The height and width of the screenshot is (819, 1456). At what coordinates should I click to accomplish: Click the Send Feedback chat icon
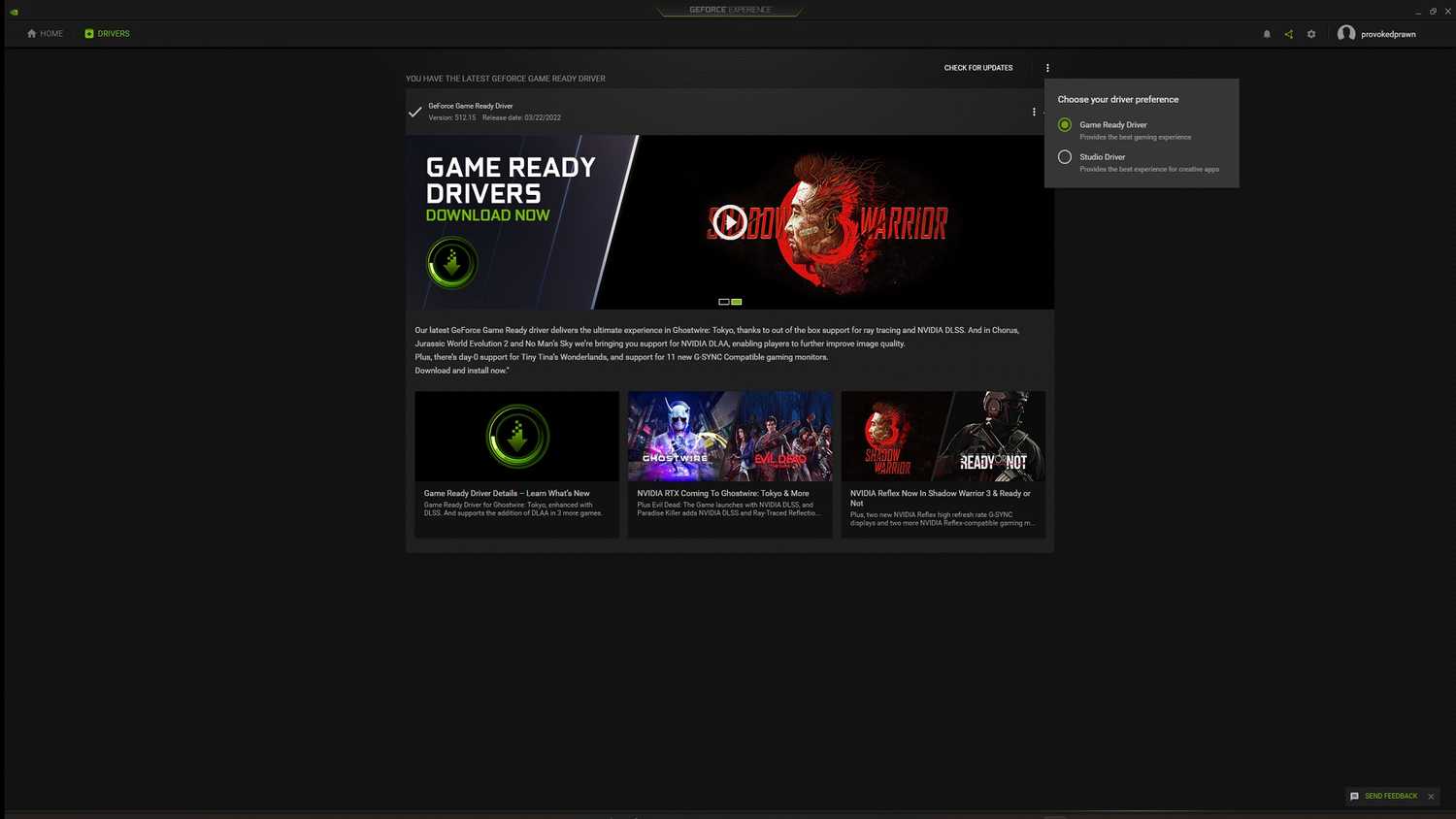click(1354, 797)
